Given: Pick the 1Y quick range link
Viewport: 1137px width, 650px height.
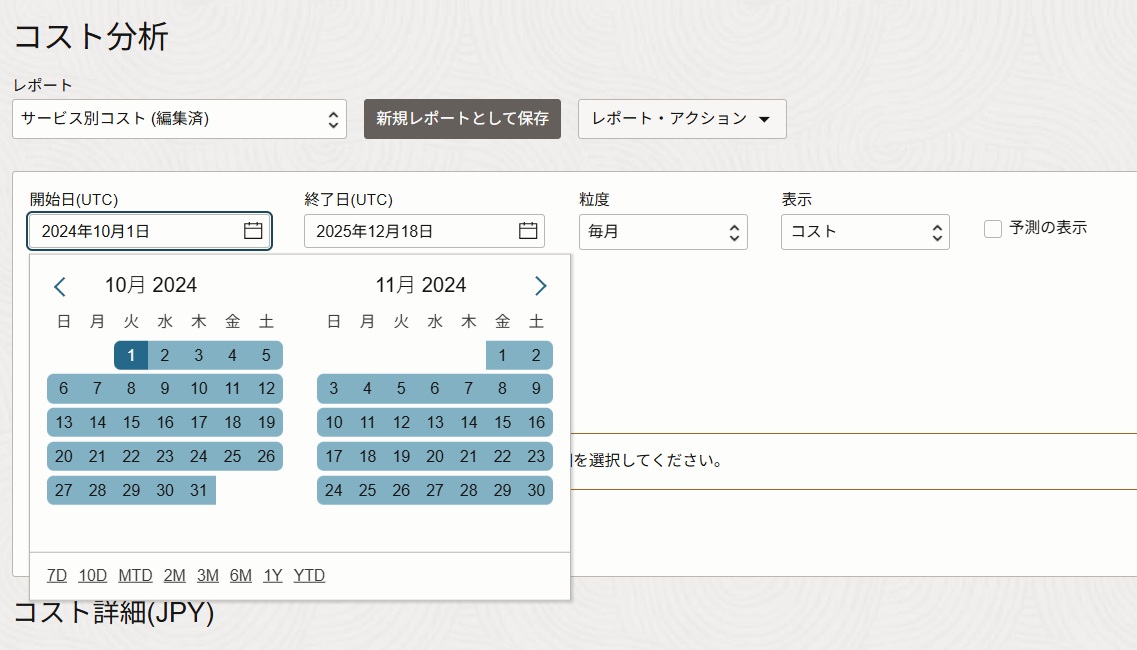Looking at the screenshot, I should click(x=273, y=576).
